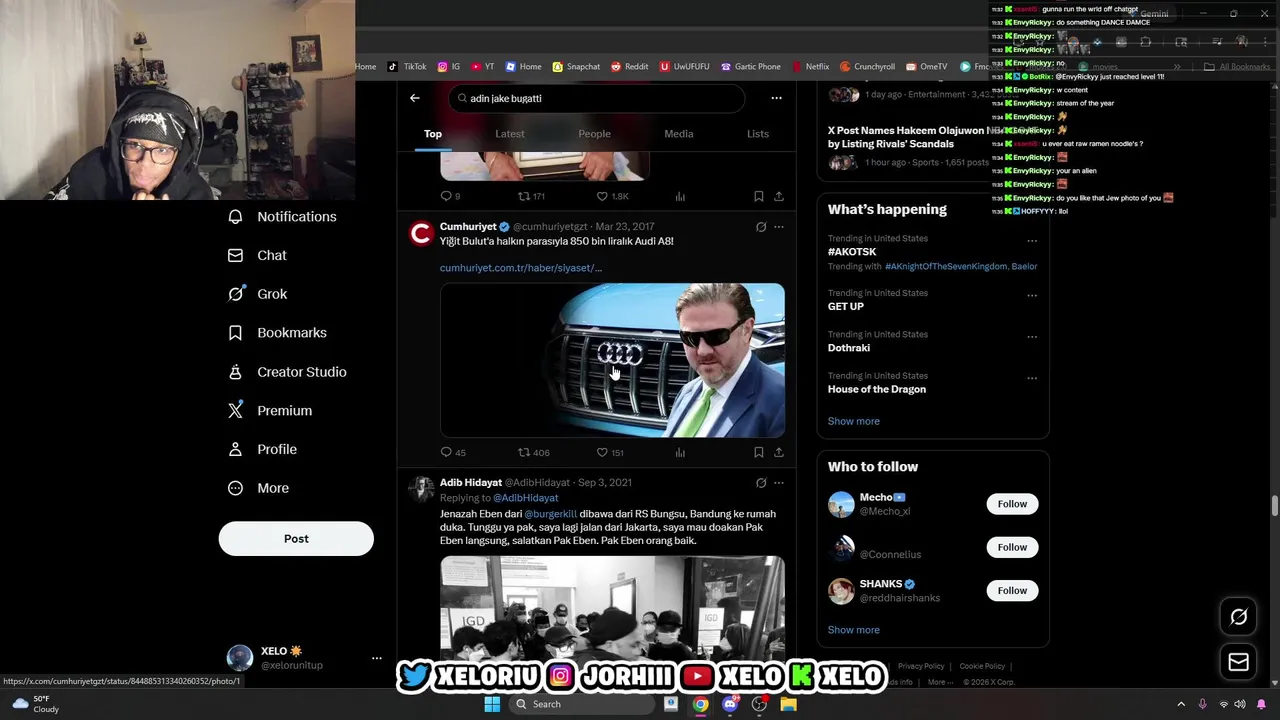Open the TikTok bookmark

(407, 67)
